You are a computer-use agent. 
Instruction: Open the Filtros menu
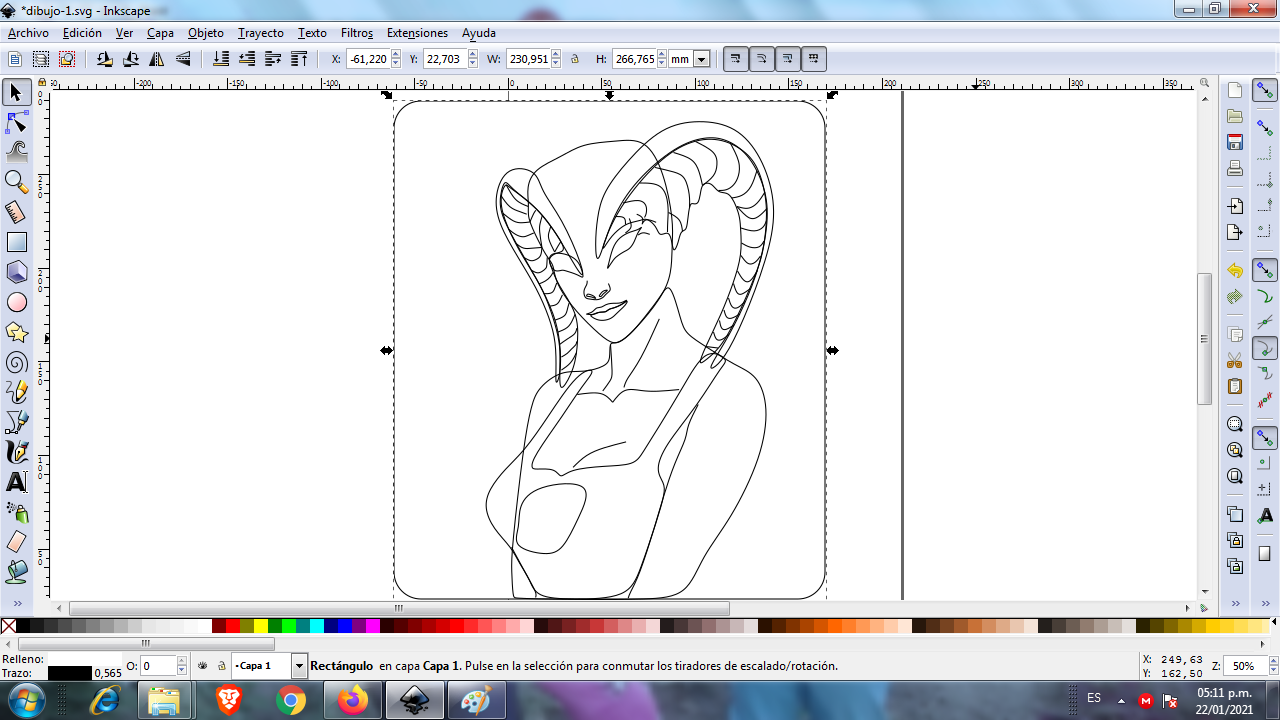click(357, 33)
